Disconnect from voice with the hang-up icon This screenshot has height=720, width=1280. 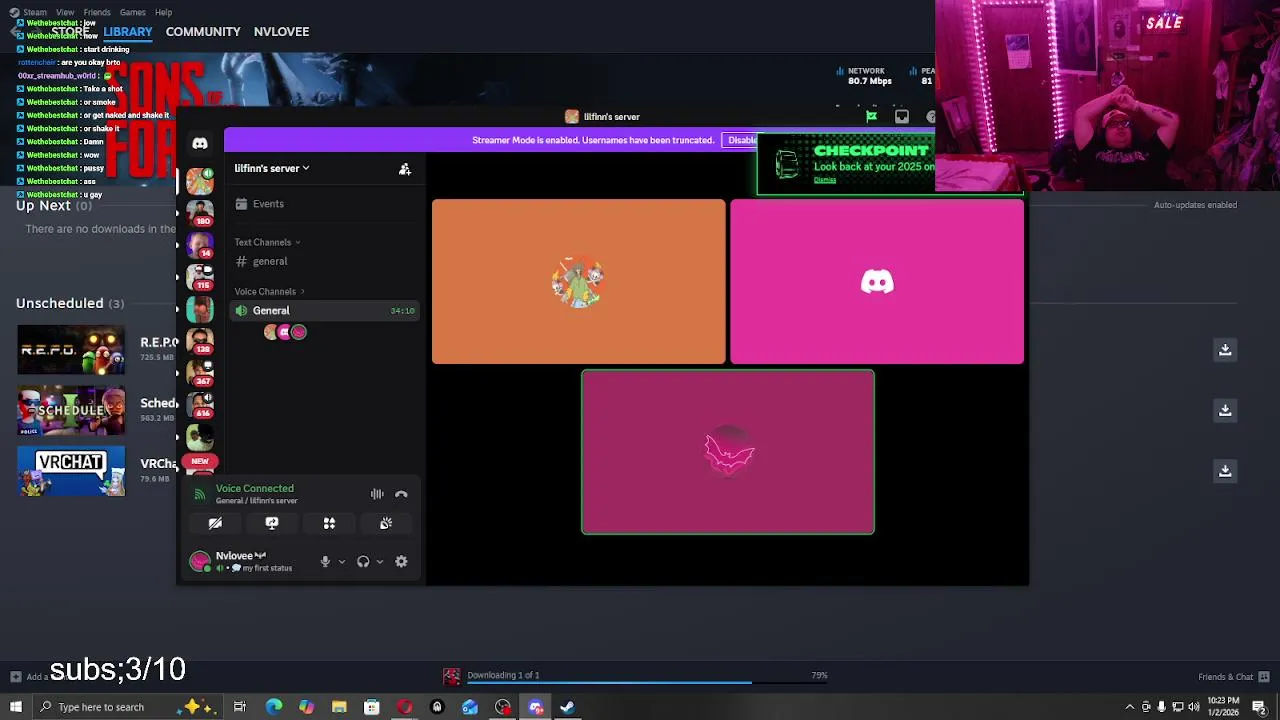coord(401,494)
